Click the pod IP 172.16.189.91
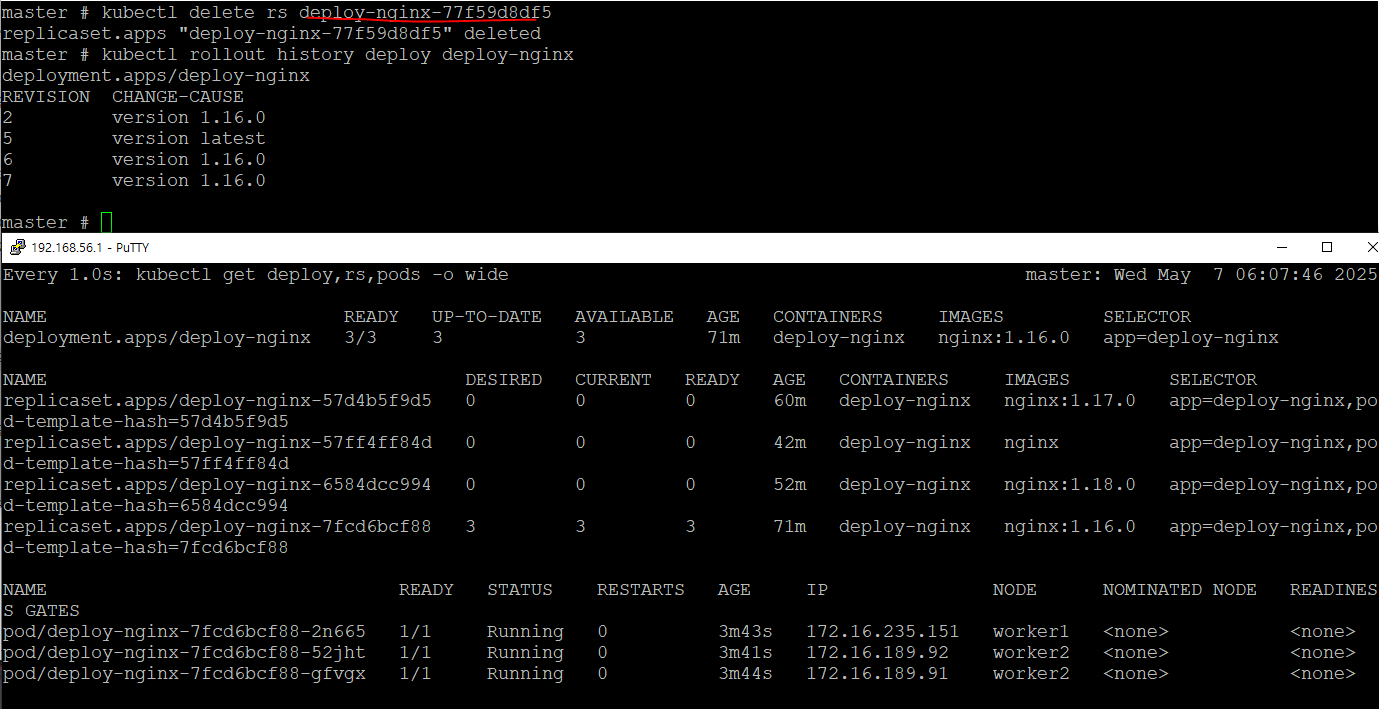 tap(877, 673)
